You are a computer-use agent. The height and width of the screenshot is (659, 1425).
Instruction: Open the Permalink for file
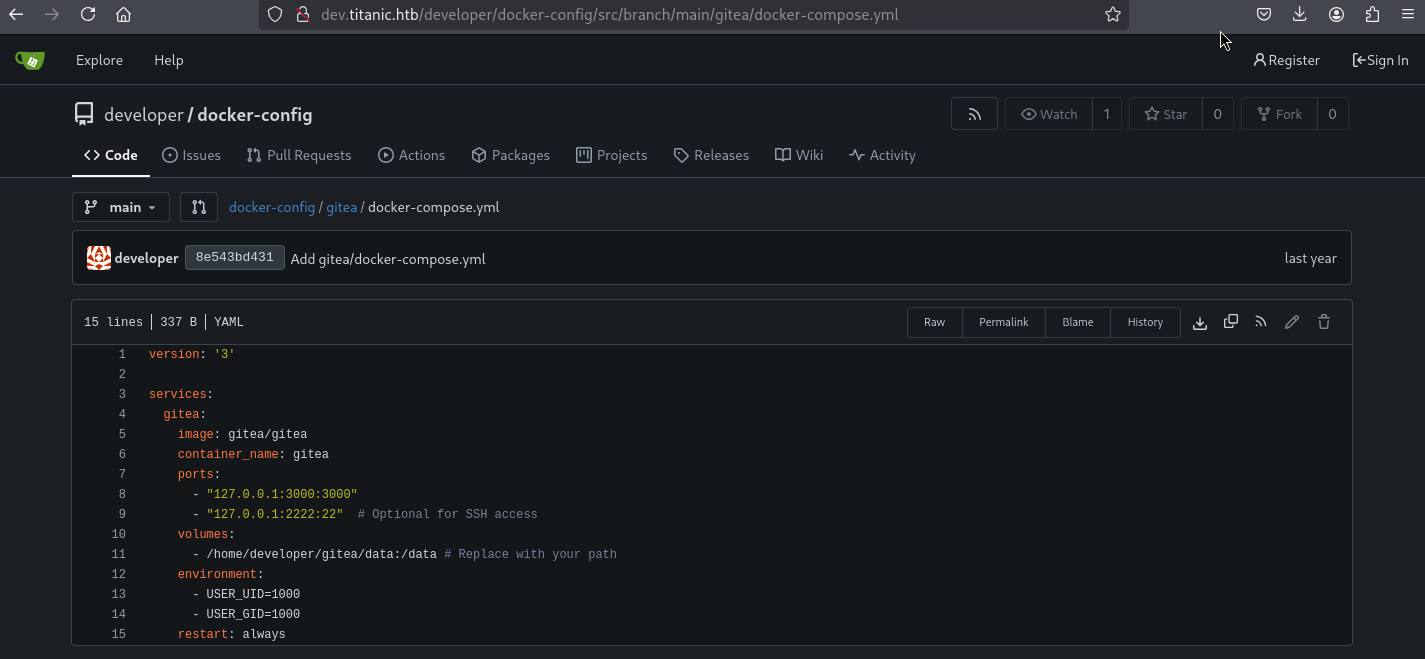(x=1004, y=322)
